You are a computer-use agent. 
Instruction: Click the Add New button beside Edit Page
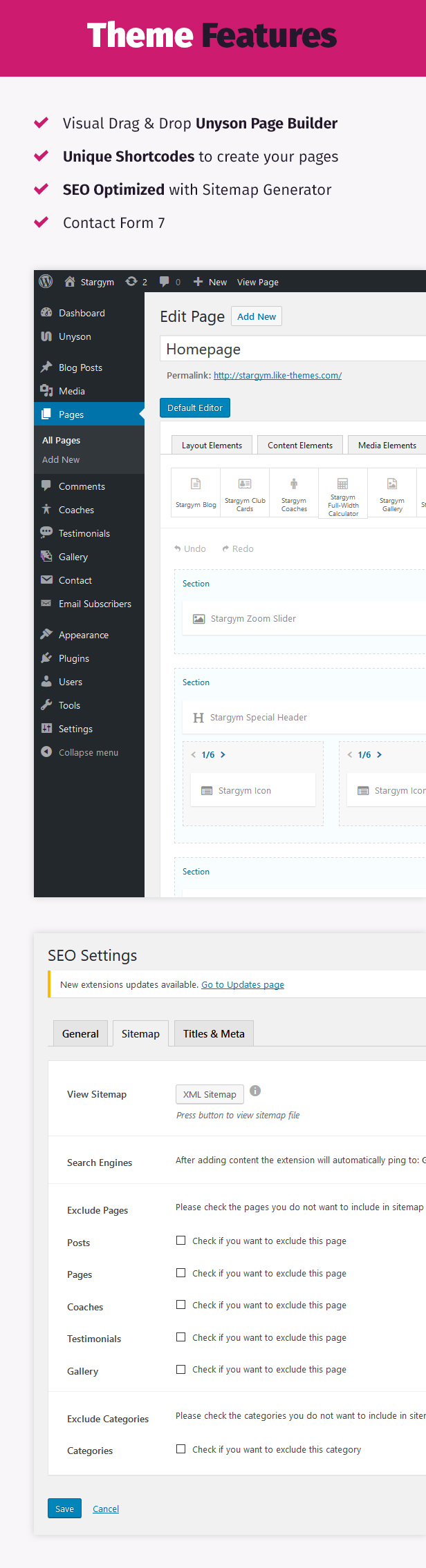coord(257,316)
